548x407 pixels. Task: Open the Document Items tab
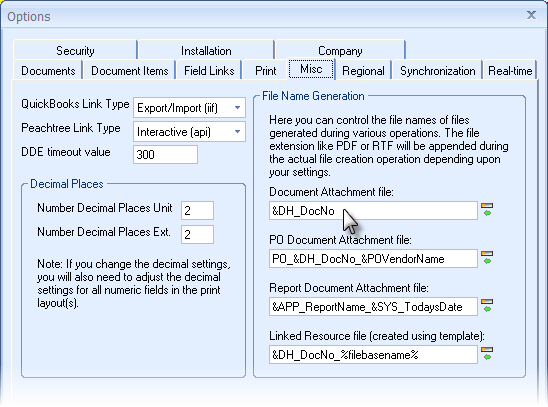[x=130, y=71]
